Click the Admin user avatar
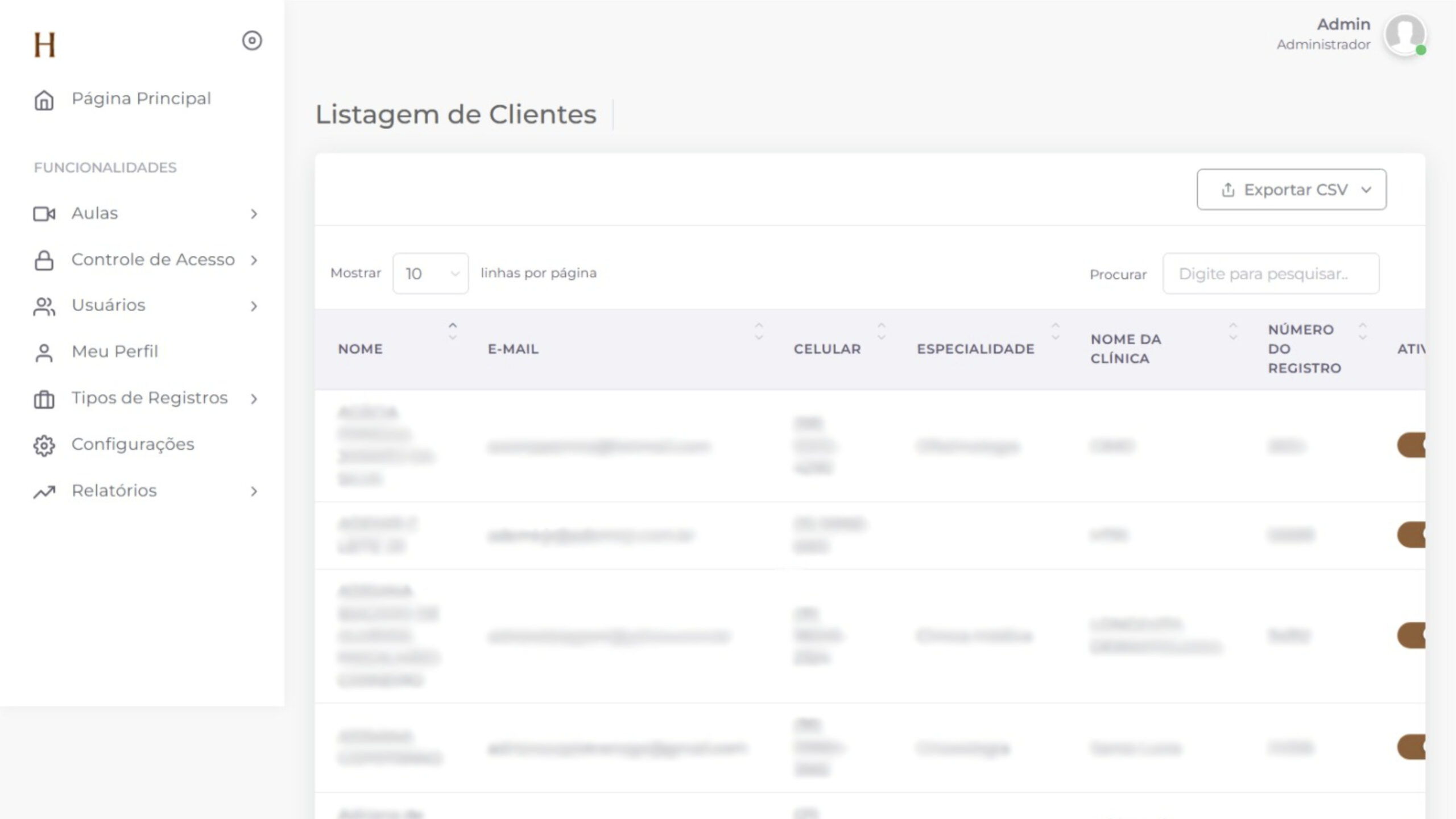 click(x=1404, y=35)
